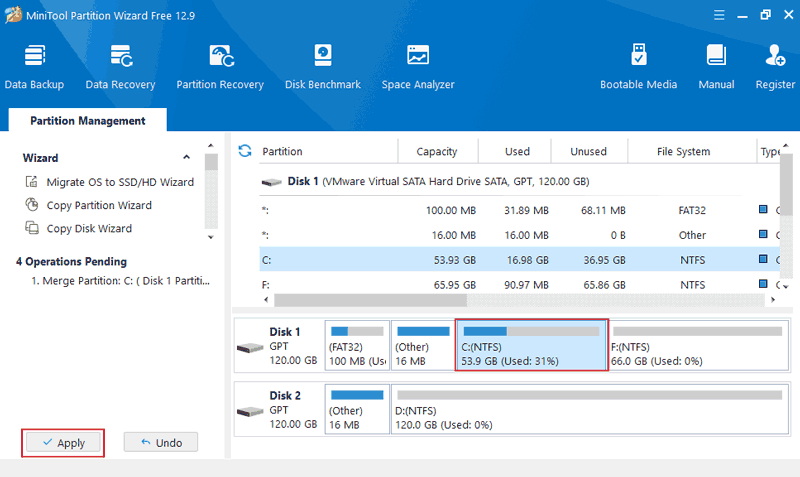This screenshot has height=477, width=800.
Task: Click the Undo button
Action: point(161,442)
